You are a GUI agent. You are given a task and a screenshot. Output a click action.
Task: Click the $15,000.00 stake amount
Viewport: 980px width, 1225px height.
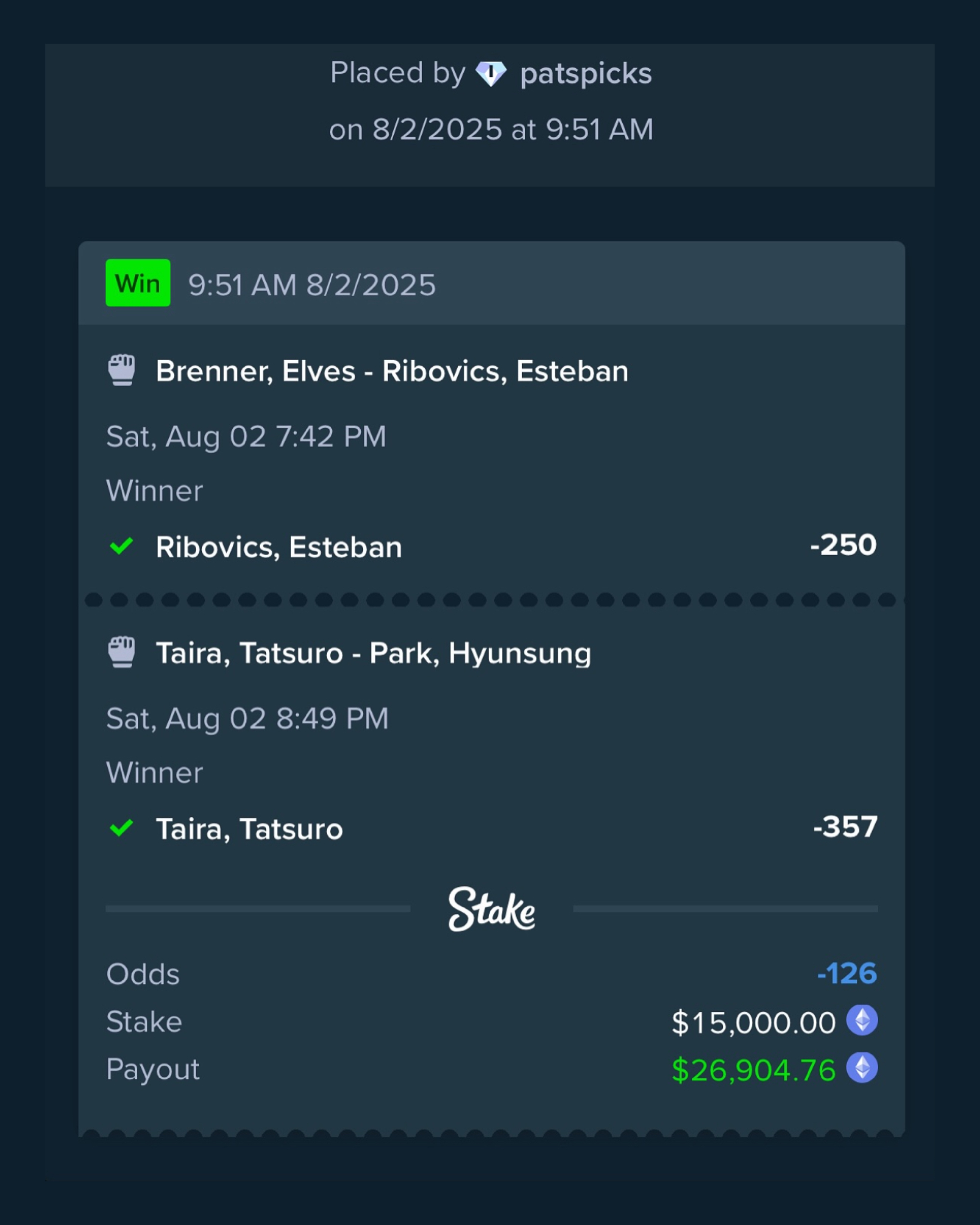[x=753, y=1023]
